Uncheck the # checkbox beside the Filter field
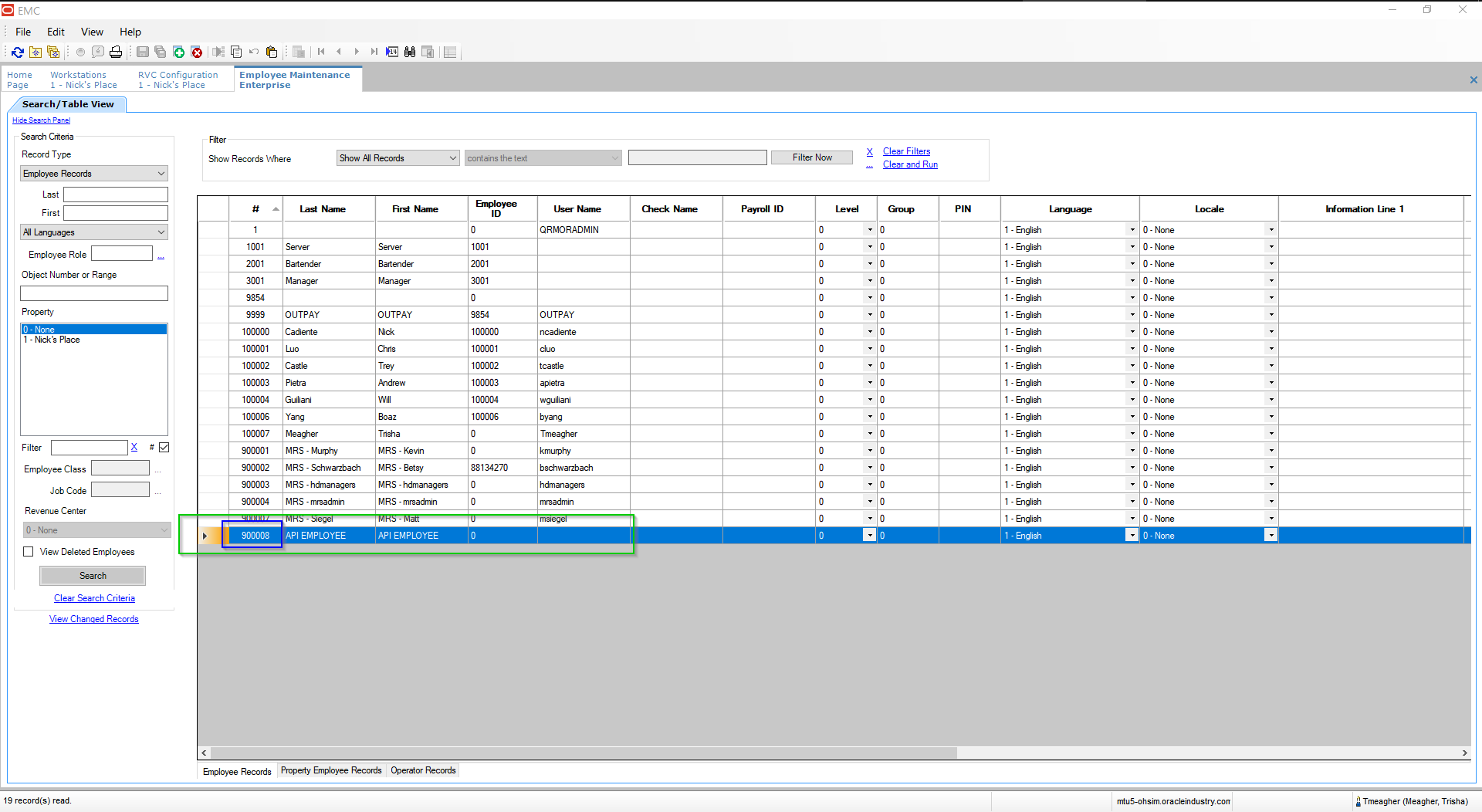This screenshot has height=812, width=1482. tap(164, 447)
